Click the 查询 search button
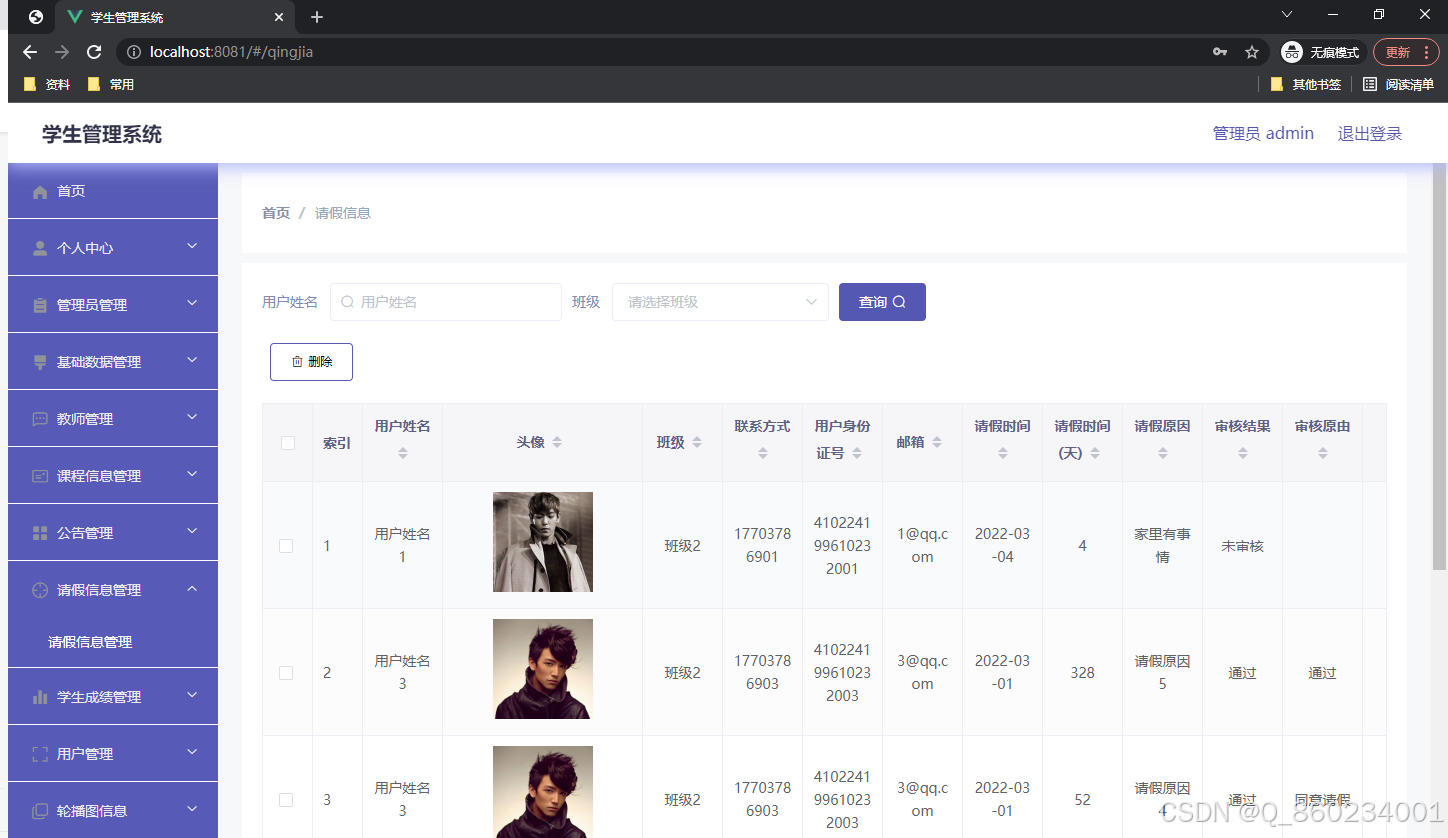This screenshot has height=838, width=1448. (882, 302)
